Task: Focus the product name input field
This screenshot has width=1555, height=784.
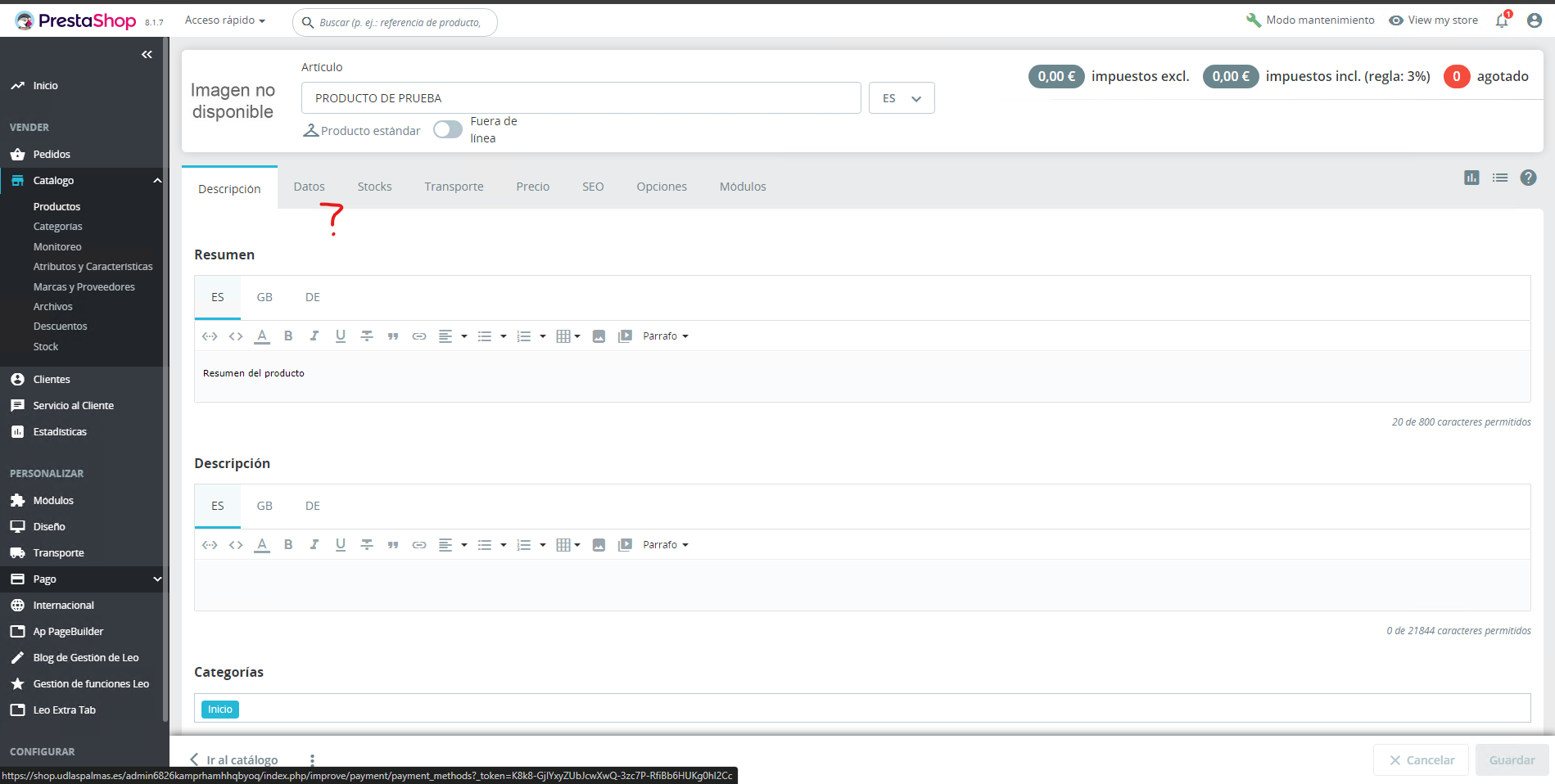Action: tap(581, 98)
